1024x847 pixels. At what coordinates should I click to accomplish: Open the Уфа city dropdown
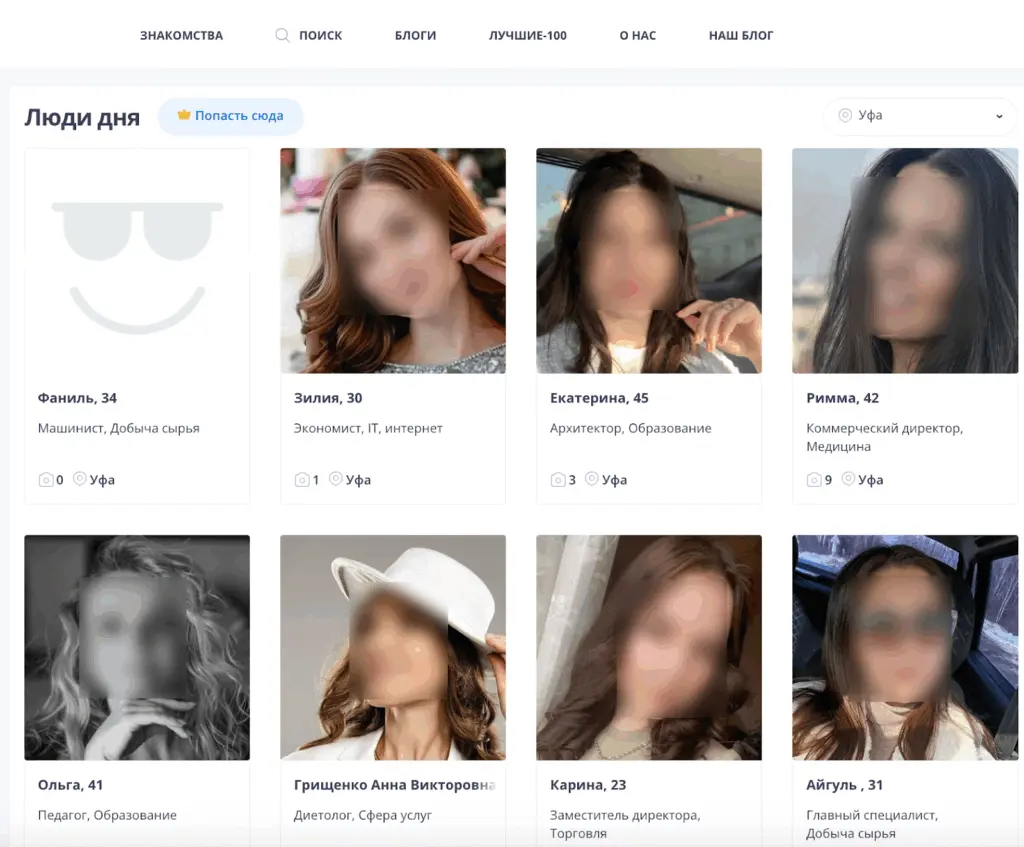tap(918, 116)
